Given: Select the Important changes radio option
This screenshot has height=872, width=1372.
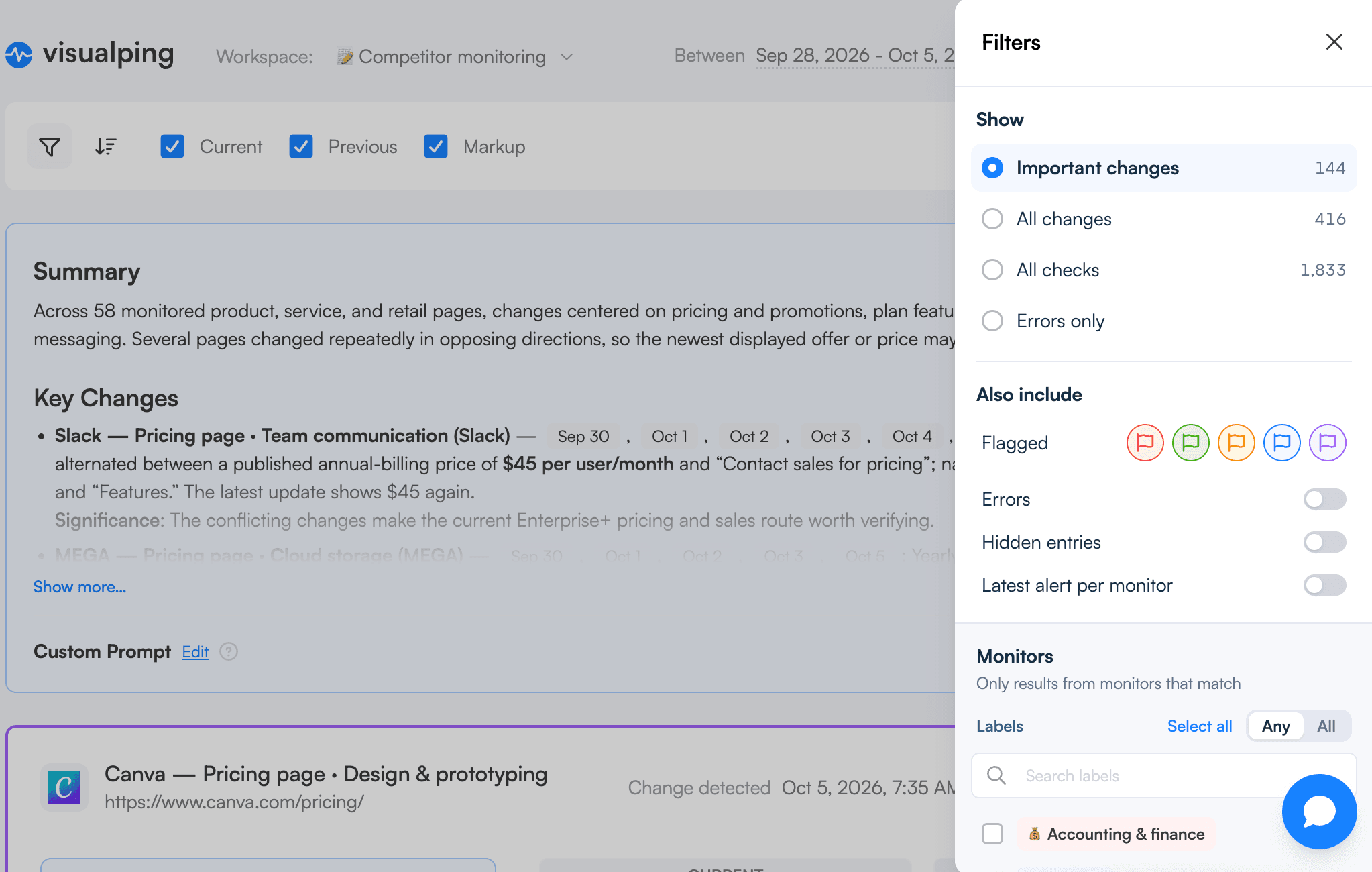Looking at the screenshot, I should pos(1163,168).
